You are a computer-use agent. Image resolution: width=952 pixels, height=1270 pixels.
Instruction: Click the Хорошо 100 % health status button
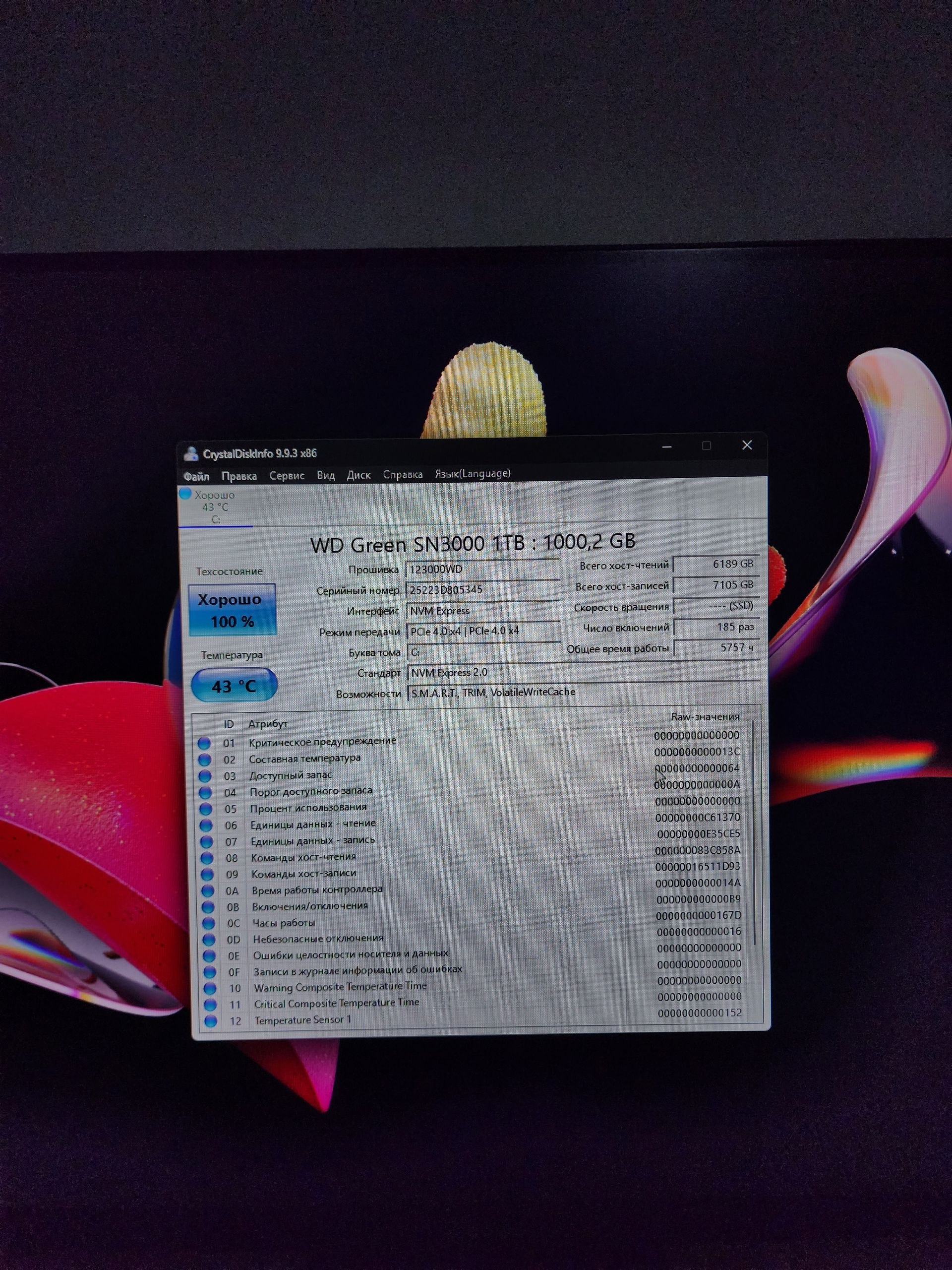coord(232,610)
